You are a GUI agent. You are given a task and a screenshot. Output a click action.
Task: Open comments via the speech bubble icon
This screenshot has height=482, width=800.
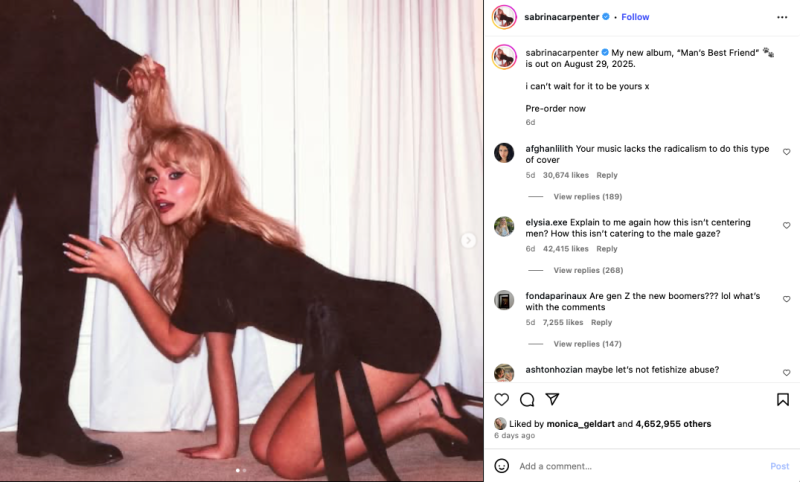(x=527, y=399)
